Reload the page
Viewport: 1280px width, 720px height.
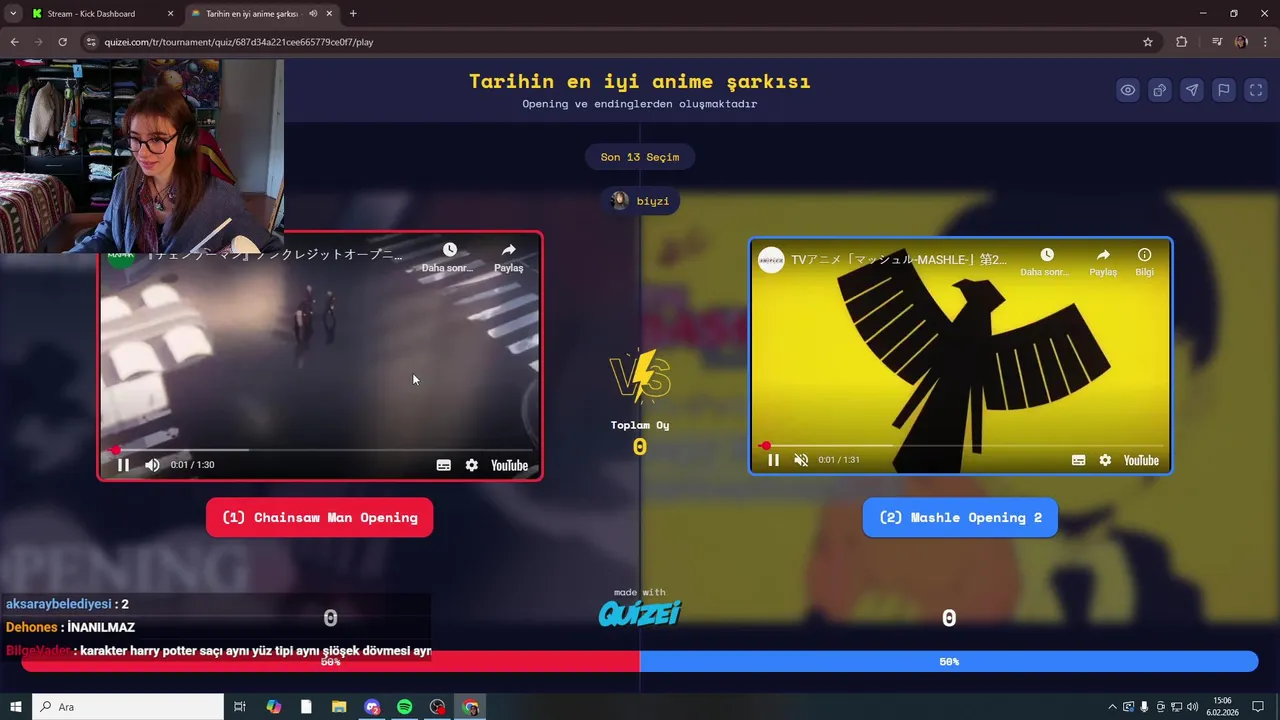(62, 42)
